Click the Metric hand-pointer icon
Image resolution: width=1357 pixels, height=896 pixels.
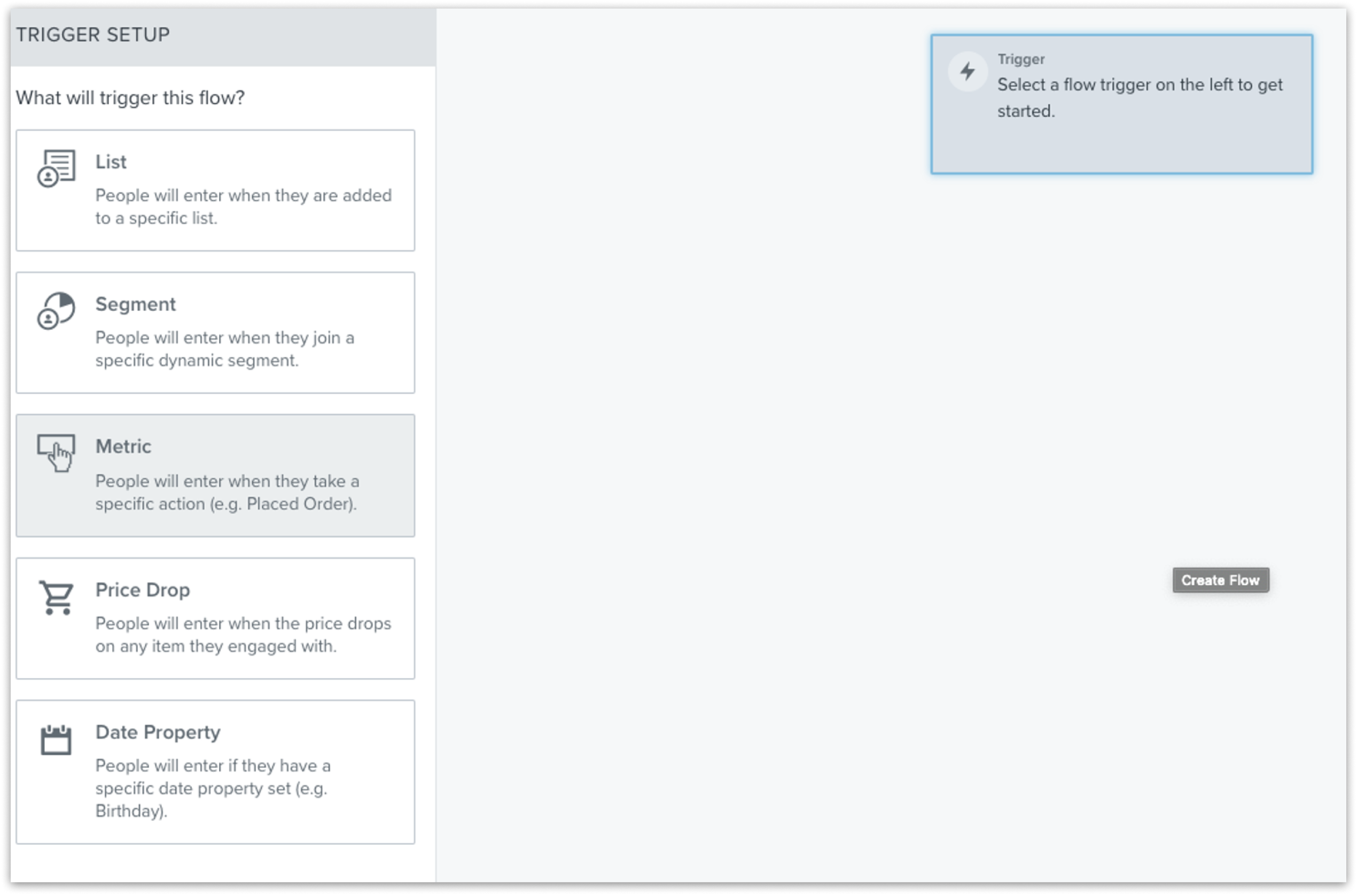56,453
